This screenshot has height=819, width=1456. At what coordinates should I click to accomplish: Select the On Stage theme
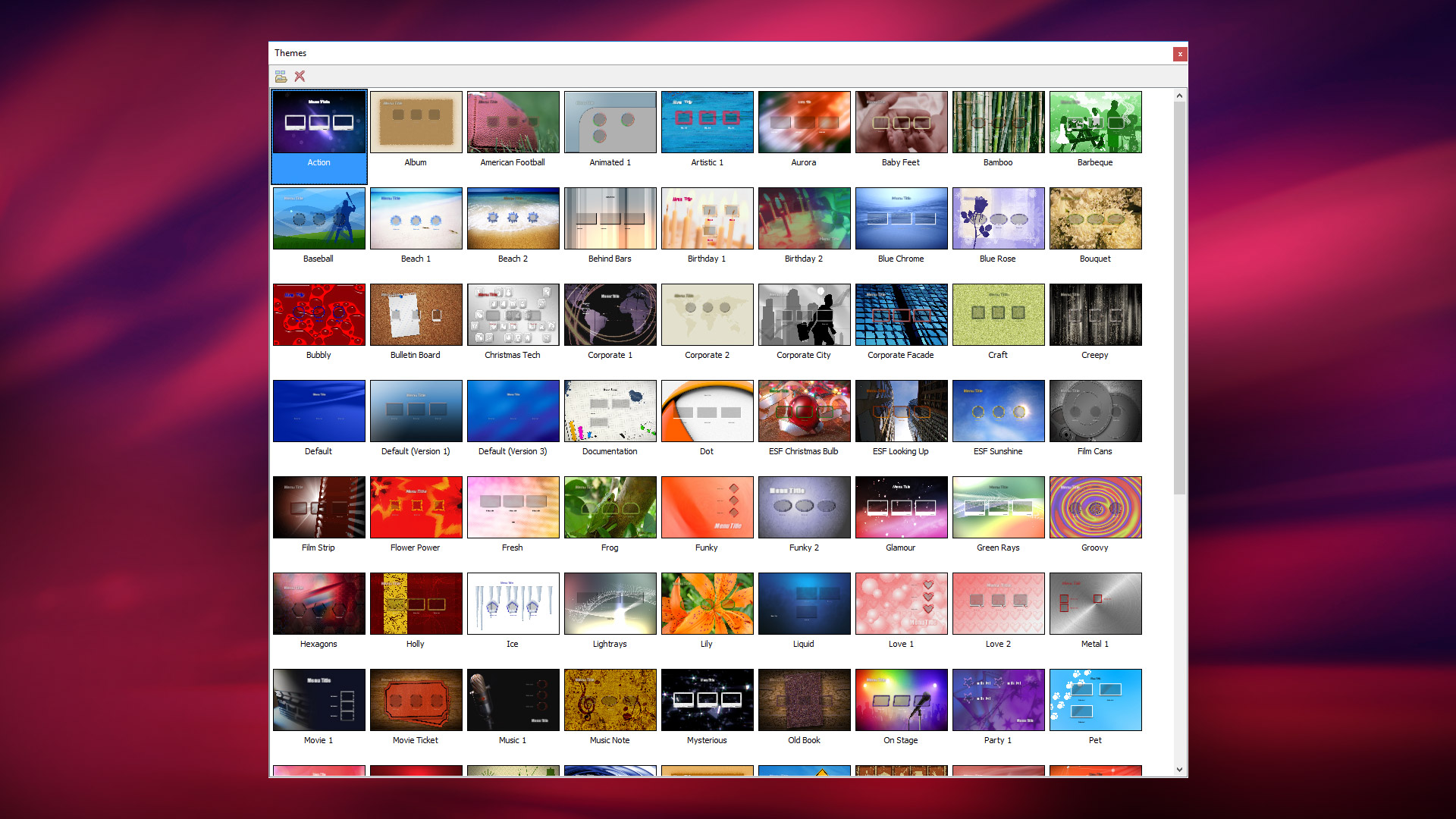pyautogui.click(x=901, y=699)
